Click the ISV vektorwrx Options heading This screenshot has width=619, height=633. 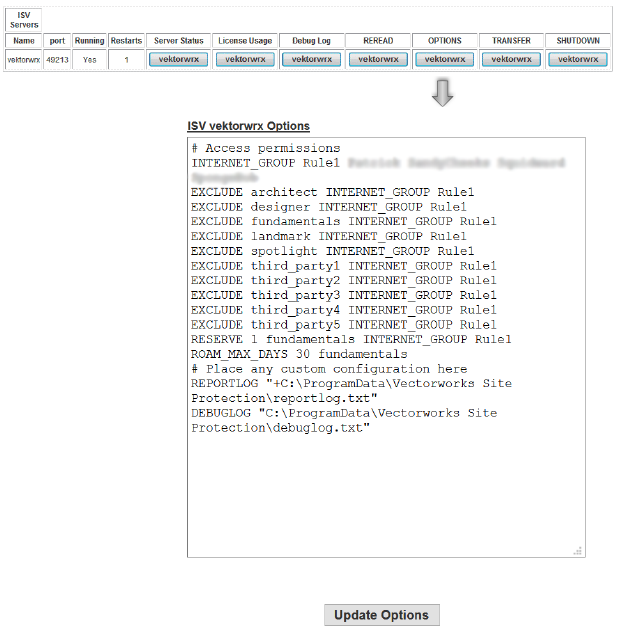point(248,126)
